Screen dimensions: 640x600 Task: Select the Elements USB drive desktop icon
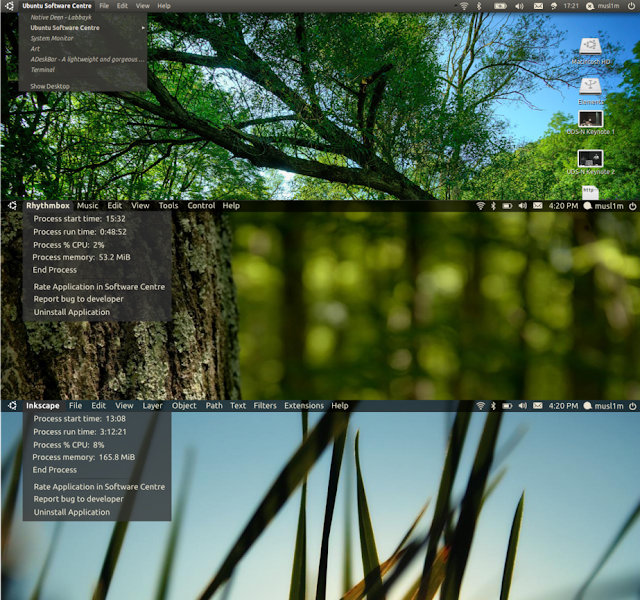pos(590,87)
